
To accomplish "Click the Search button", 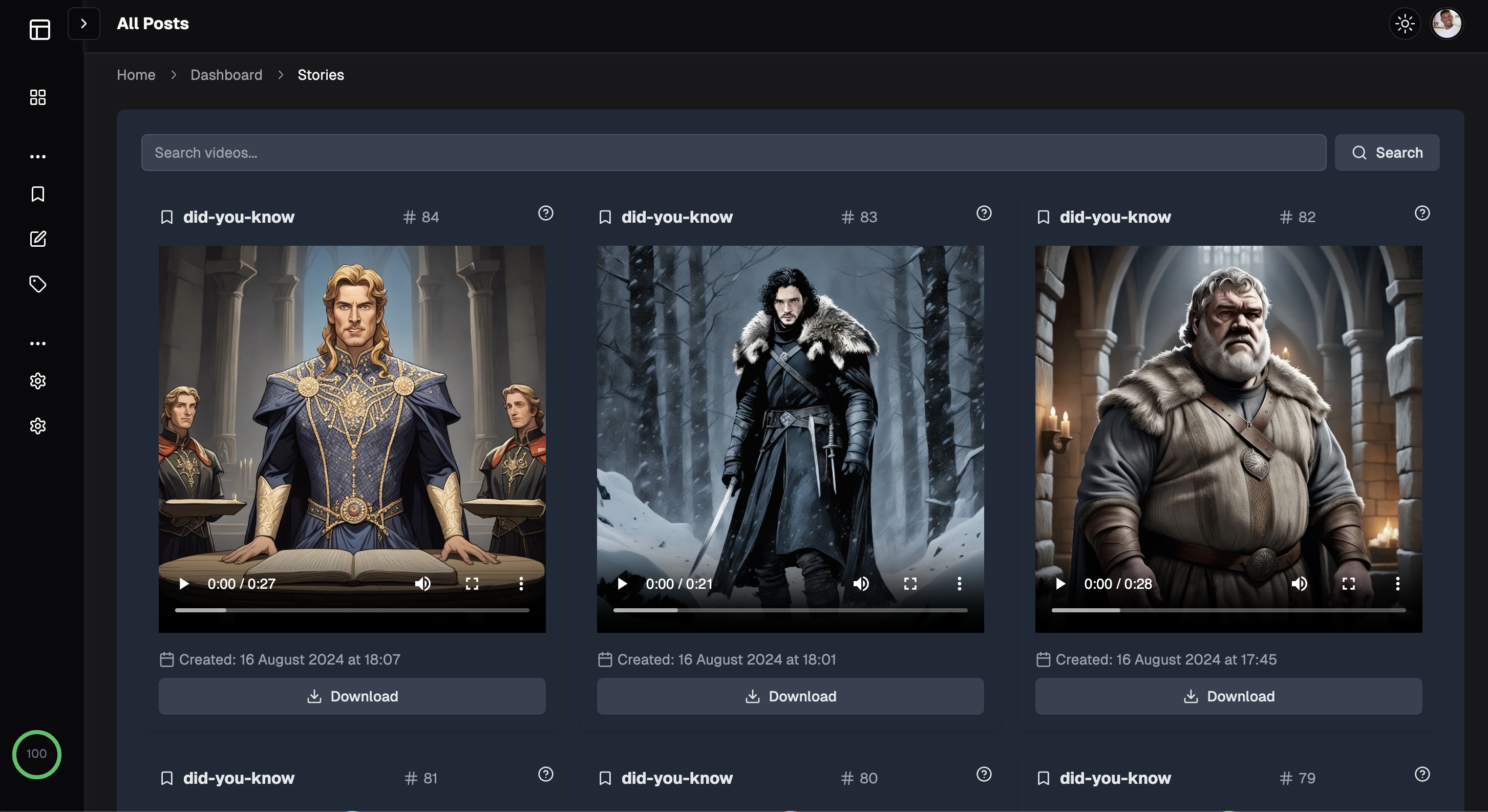I will click(1387, 153).
